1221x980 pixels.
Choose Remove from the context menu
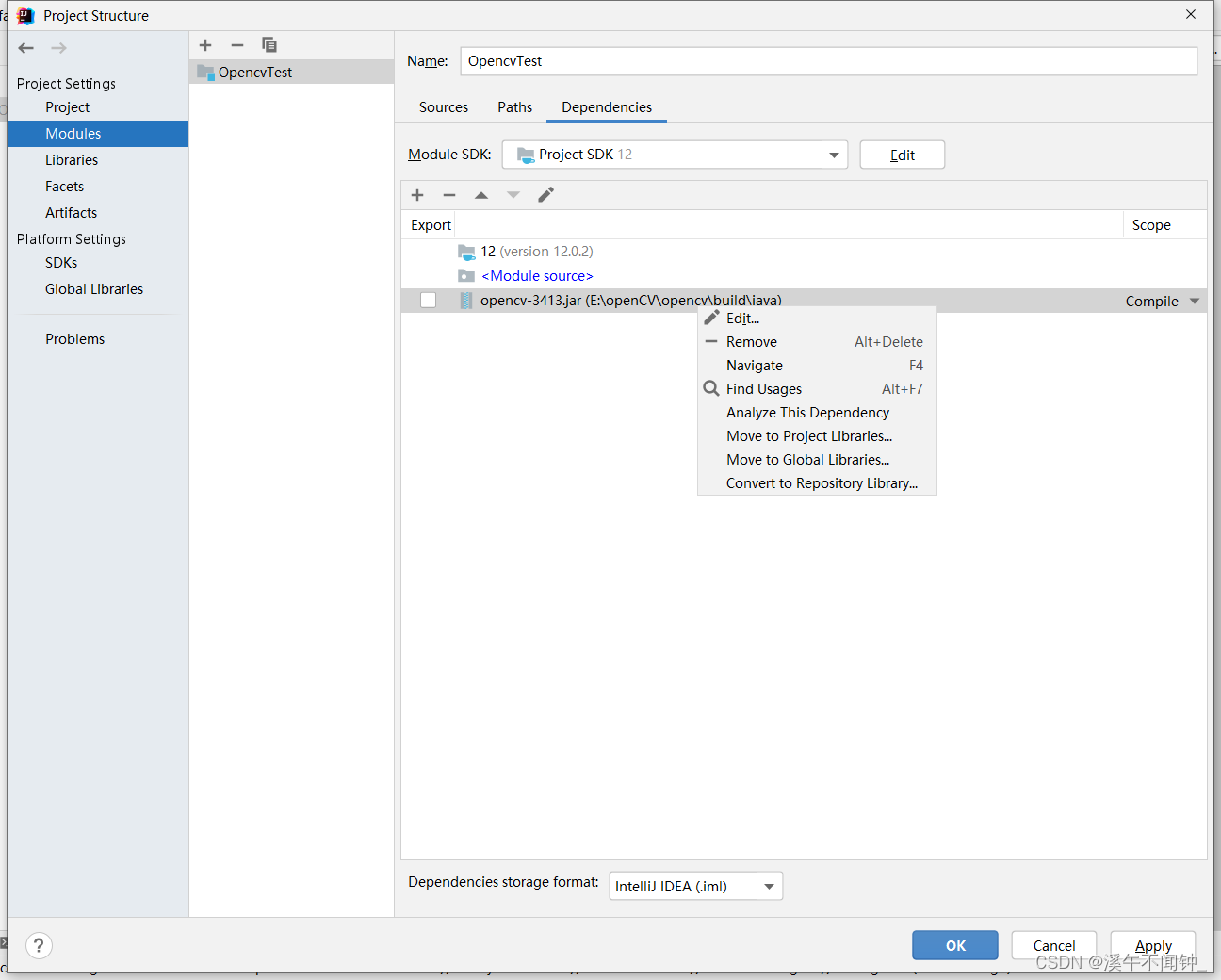coord(817,342)
